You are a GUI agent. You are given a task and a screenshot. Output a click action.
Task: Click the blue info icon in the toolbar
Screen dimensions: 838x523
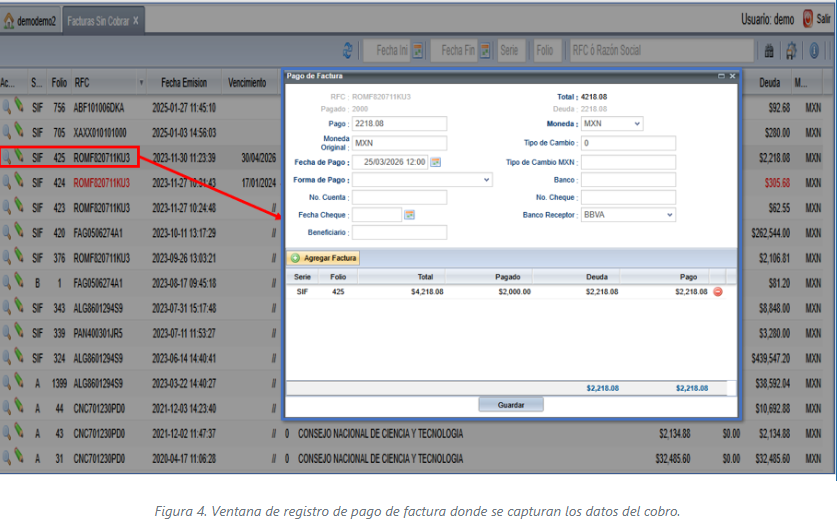pos(815,50)
